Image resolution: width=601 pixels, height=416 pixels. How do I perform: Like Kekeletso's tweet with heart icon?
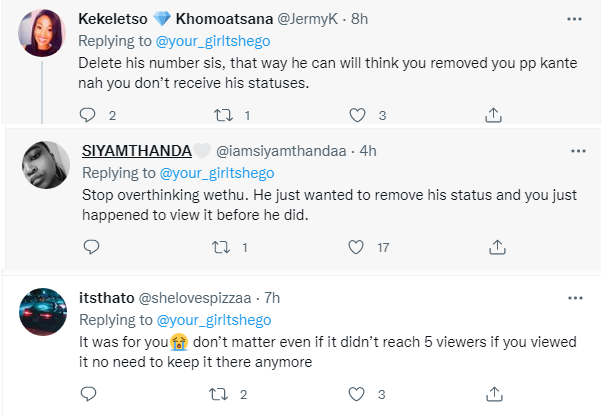tap(357, 115)
